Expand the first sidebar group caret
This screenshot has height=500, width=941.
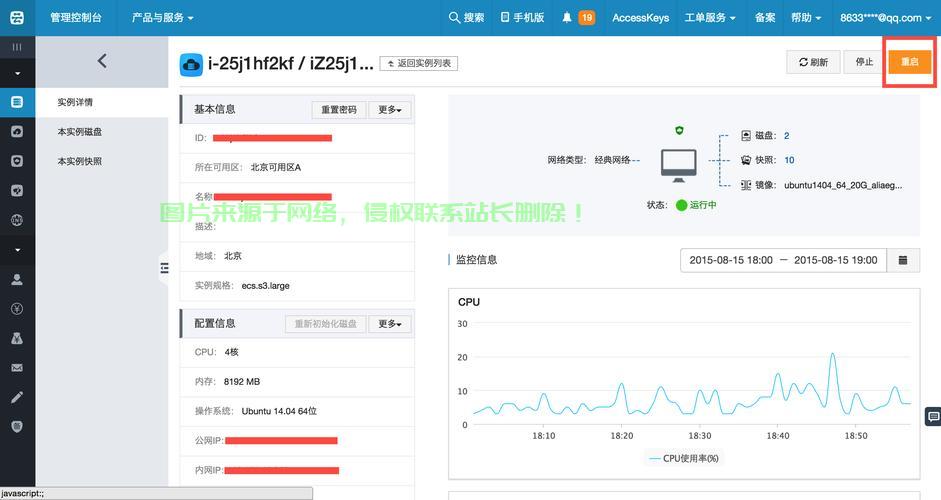point(17,73)
